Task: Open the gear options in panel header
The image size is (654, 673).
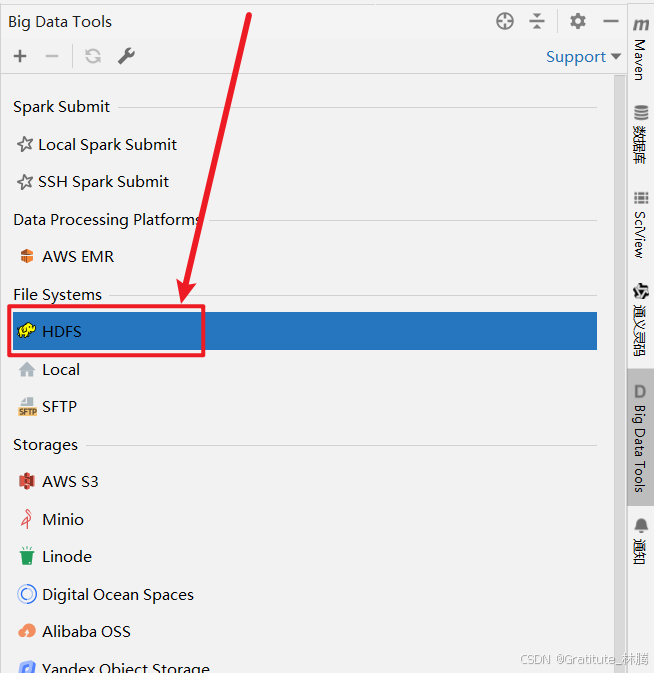Action: coord(578,21)
